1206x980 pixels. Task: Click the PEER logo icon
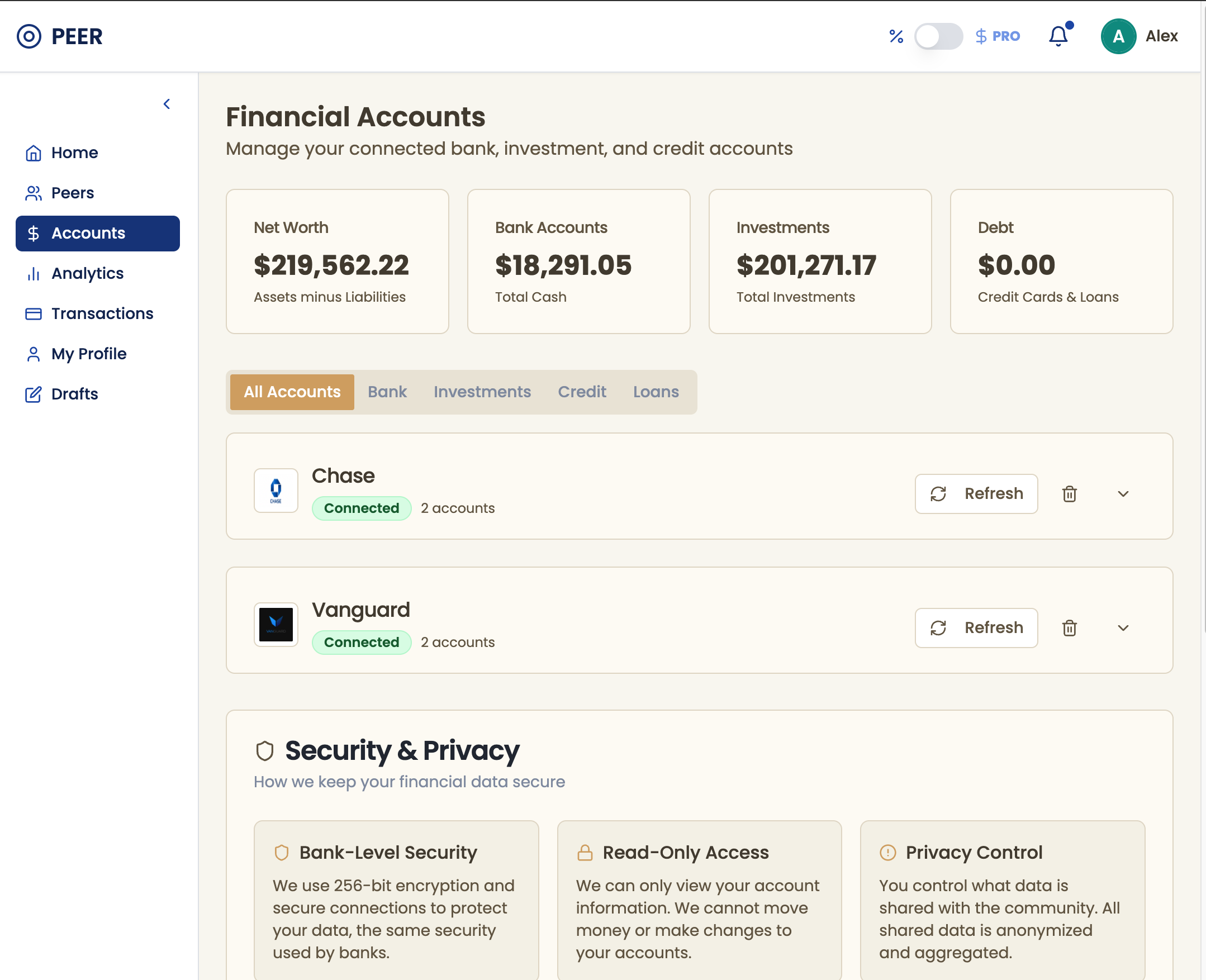29,36
